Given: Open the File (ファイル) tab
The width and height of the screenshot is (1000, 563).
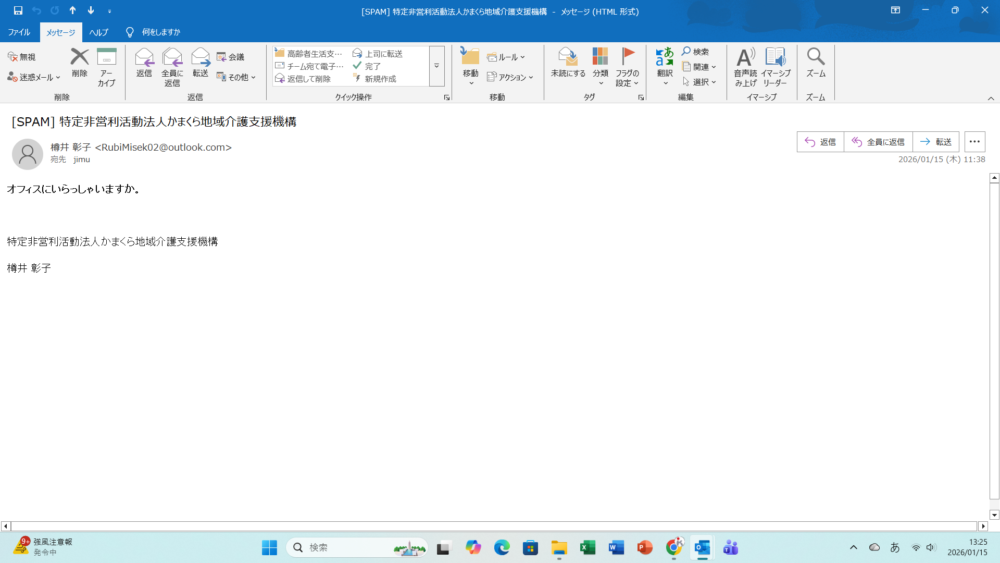Looking at the screenshot, I should click(19, 32).
